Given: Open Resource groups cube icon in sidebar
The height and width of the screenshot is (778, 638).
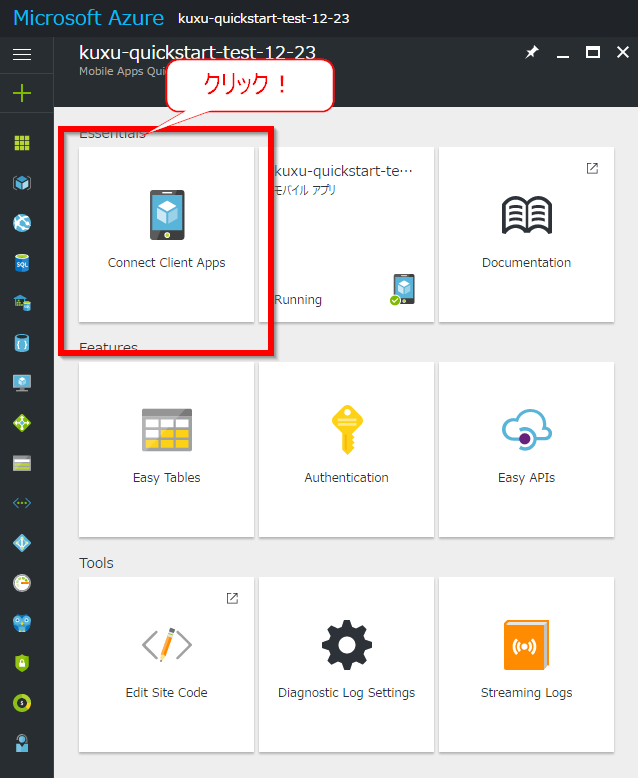Looking at the screenshot, I should click(x=22, y=183).
